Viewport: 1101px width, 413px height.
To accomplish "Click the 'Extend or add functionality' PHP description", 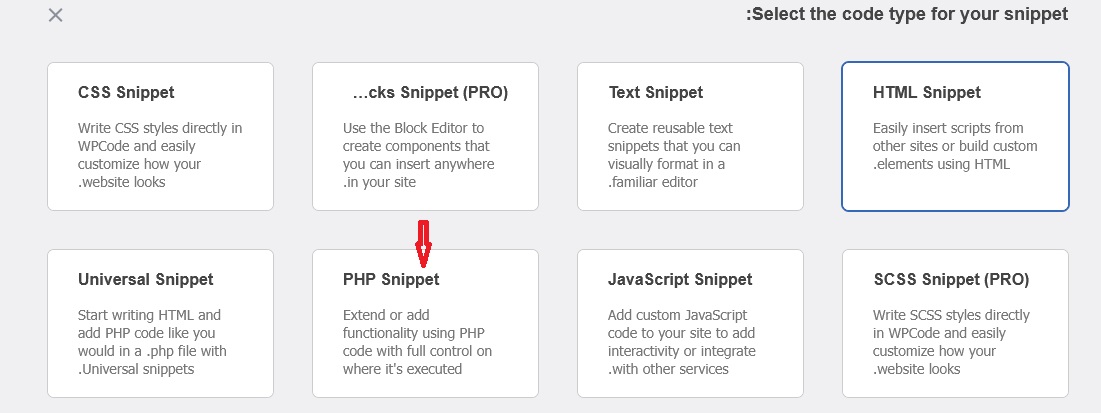I will click(x=417, y=342).
